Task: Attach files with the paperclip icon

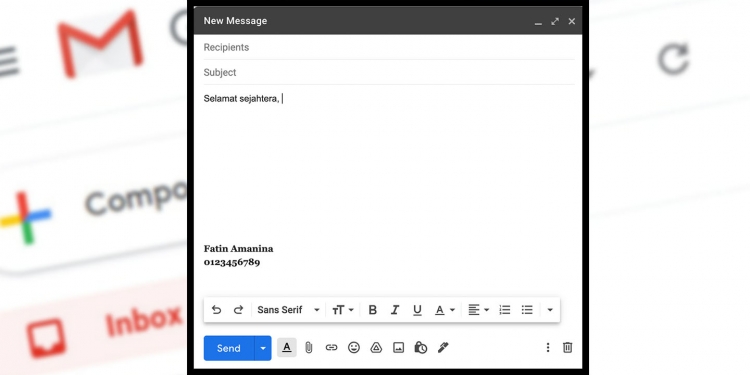Action: 309,348
